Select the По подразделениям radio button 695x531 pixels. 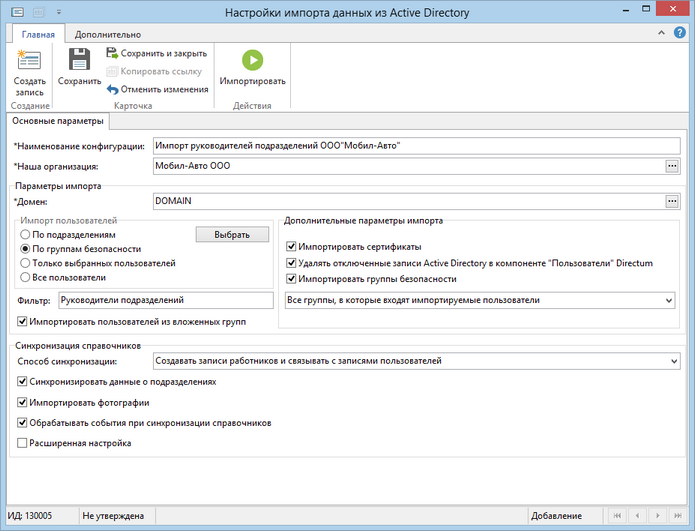(x=25, y=234)
